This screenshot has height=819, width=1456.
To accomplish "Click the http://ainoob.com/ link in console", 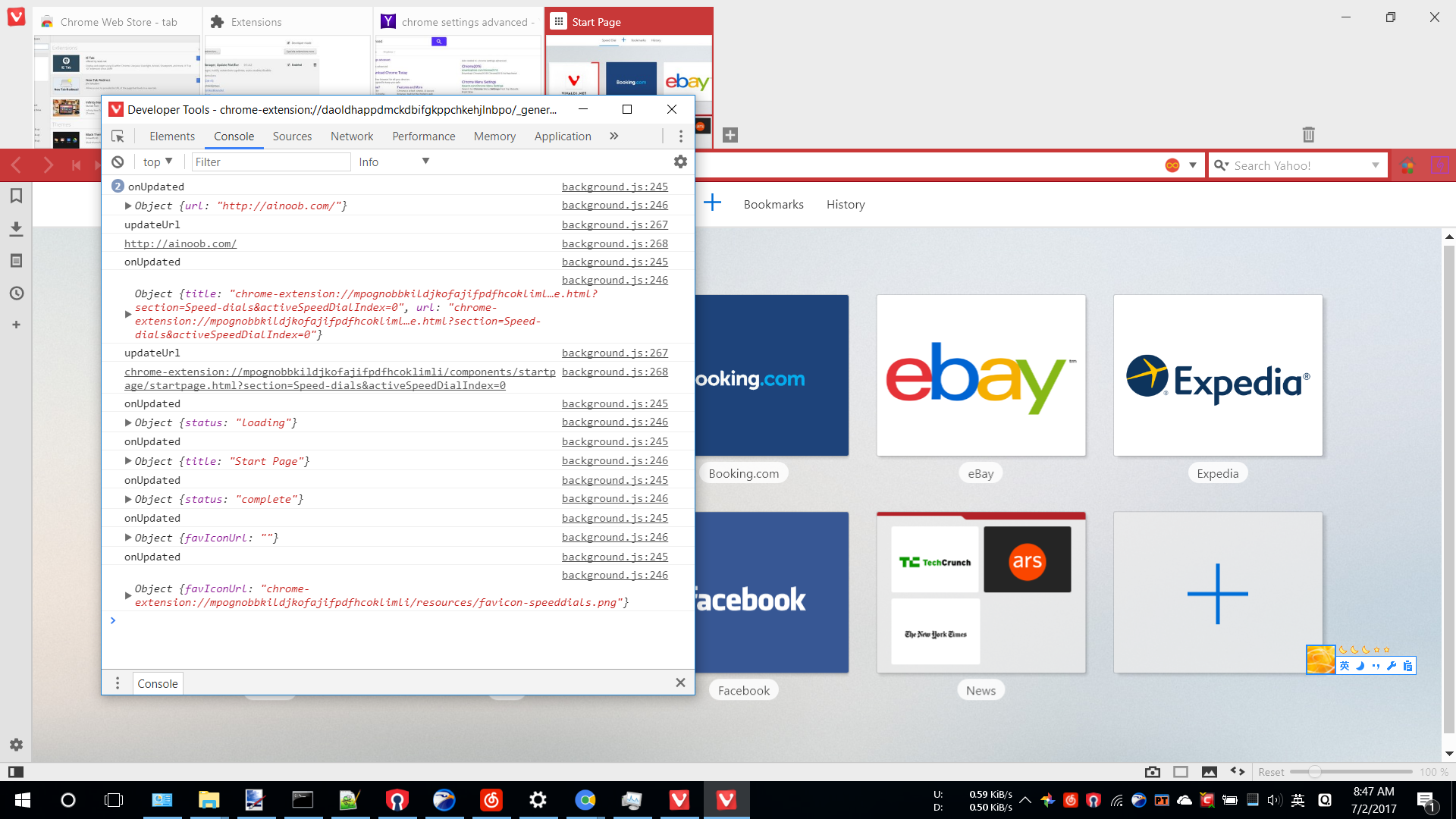I will 180,243.
